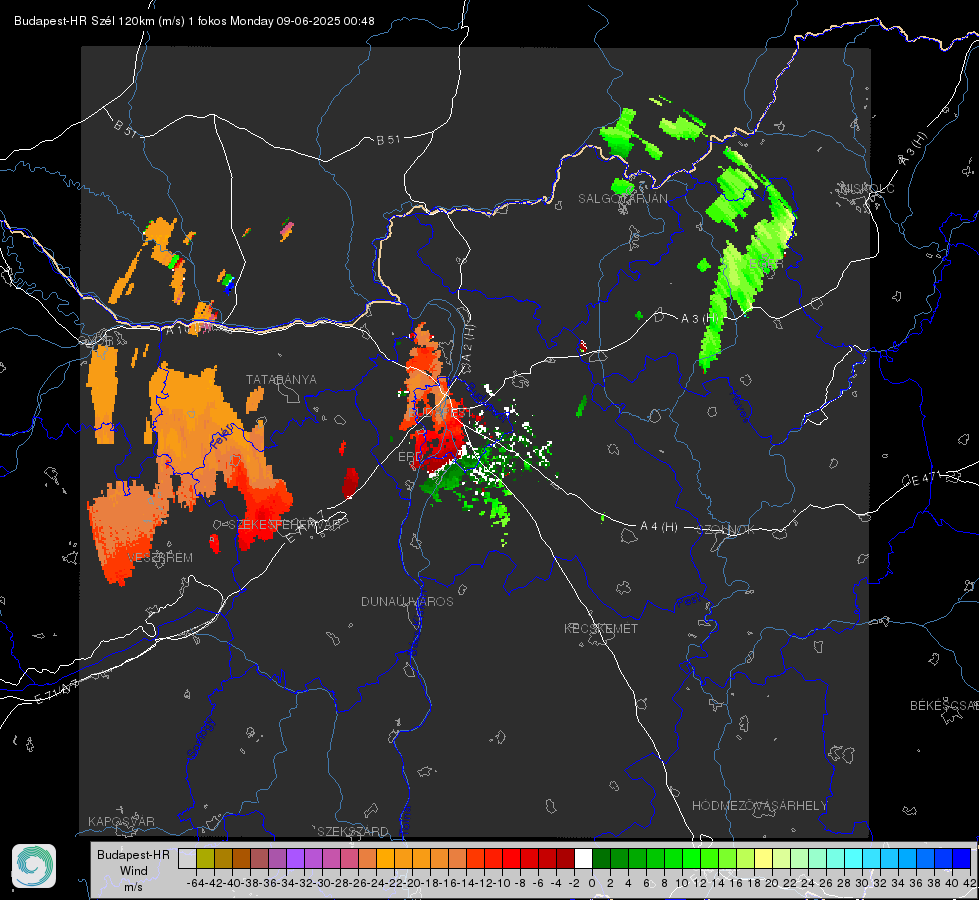Select the light grey first swatch of the legend
Viewport: 979px width, 900px height.
[187, 858]
